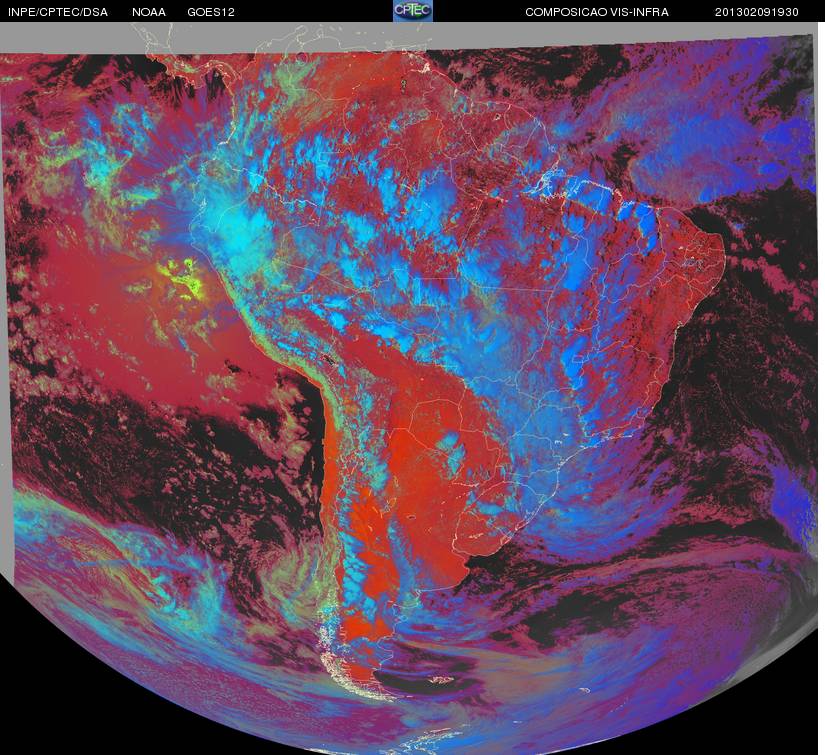Viewport: 825px width, 755px height.
Task: Click the COMPOSICAO VIS-INFRA title text
Action: (597, 12)
